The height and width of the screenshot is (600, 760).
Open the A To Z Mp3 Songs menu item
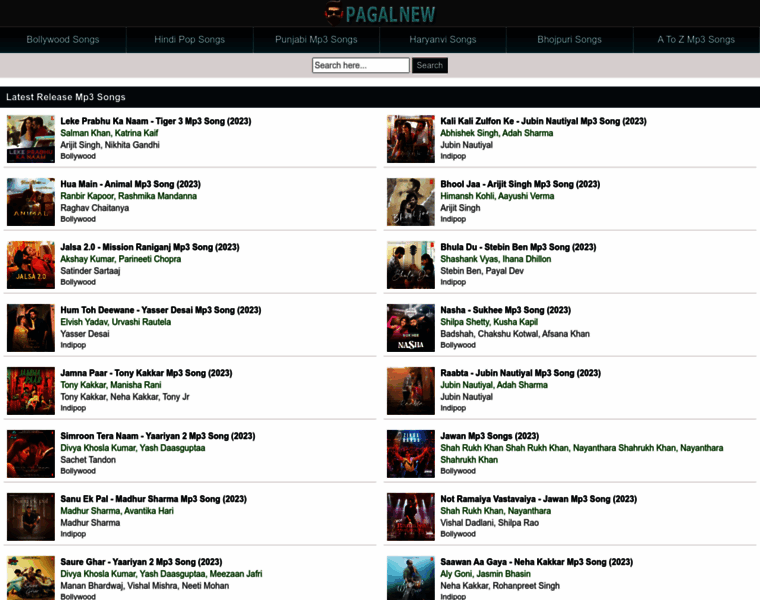pos(696,40)
